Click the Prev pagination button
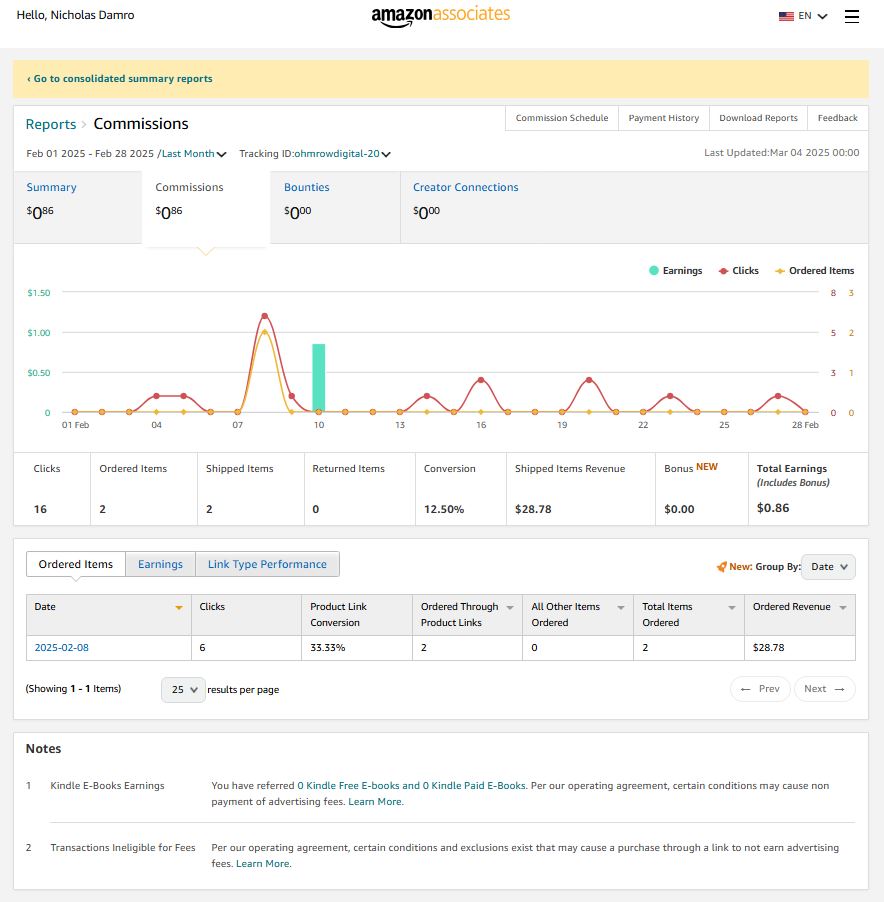 (x=760, y=689)
